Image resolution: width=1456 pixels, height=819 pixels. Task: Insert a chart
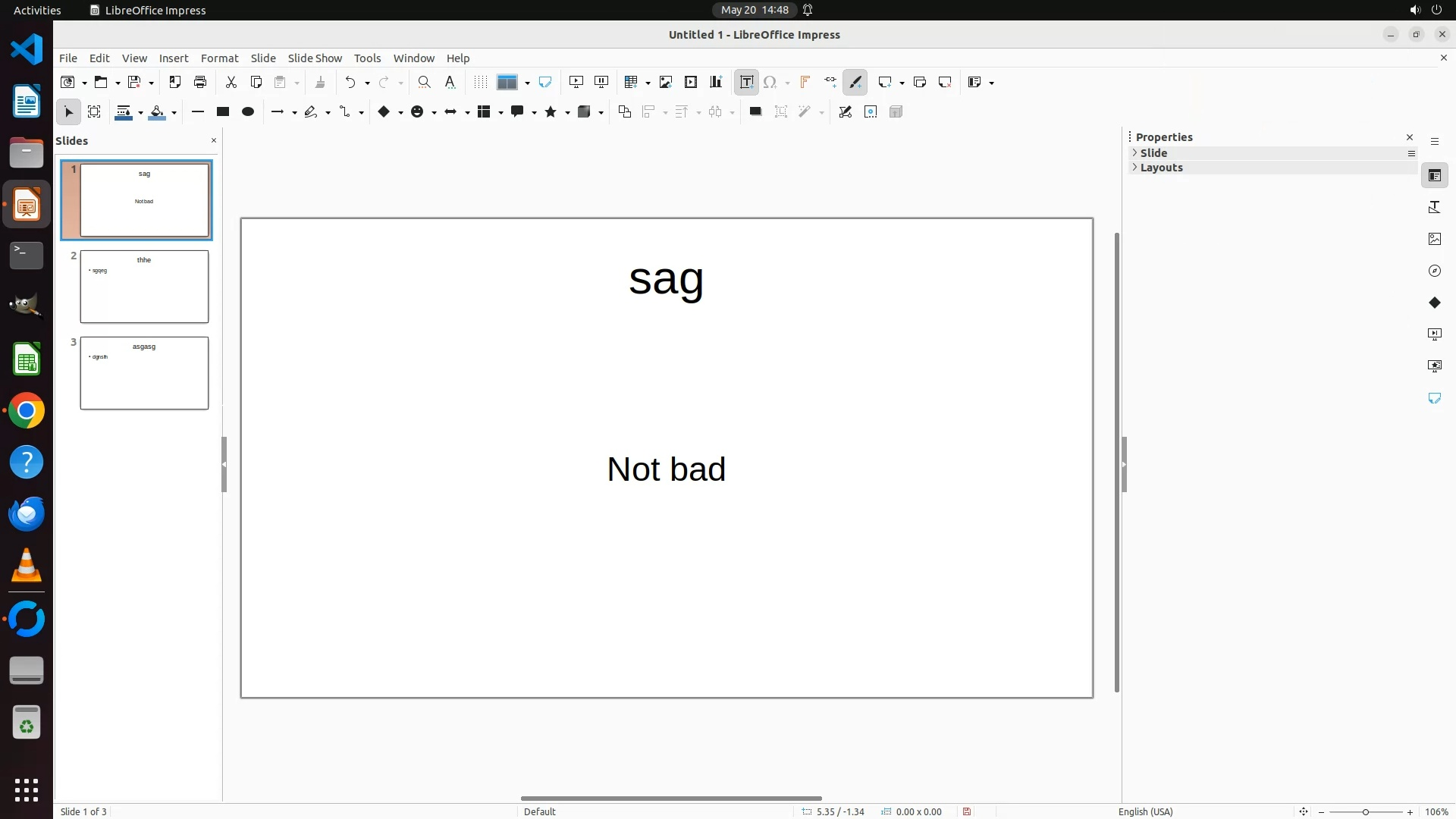coord(716,82)
